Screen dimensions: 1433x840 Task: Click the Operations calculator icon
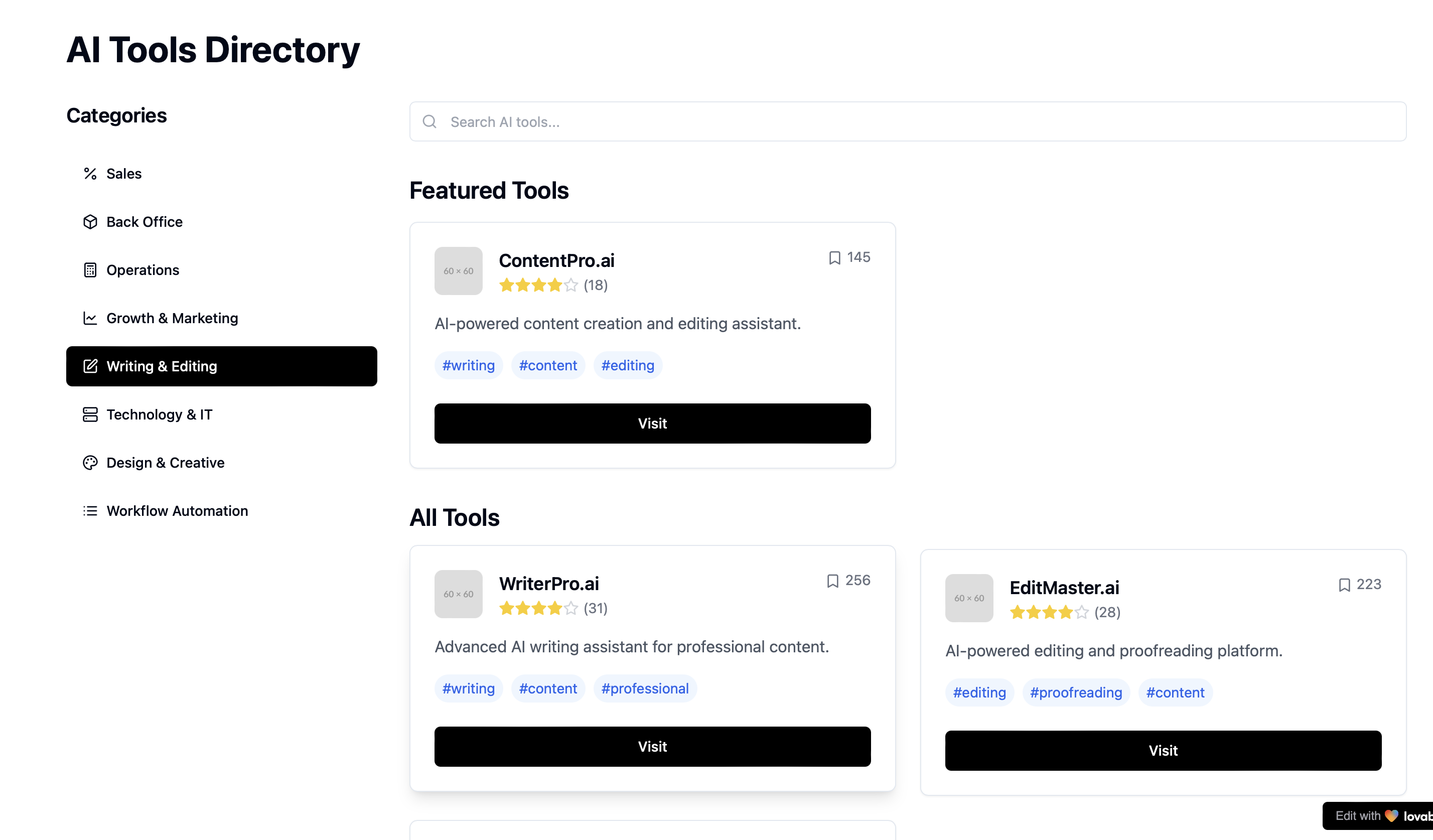[90, 270]
